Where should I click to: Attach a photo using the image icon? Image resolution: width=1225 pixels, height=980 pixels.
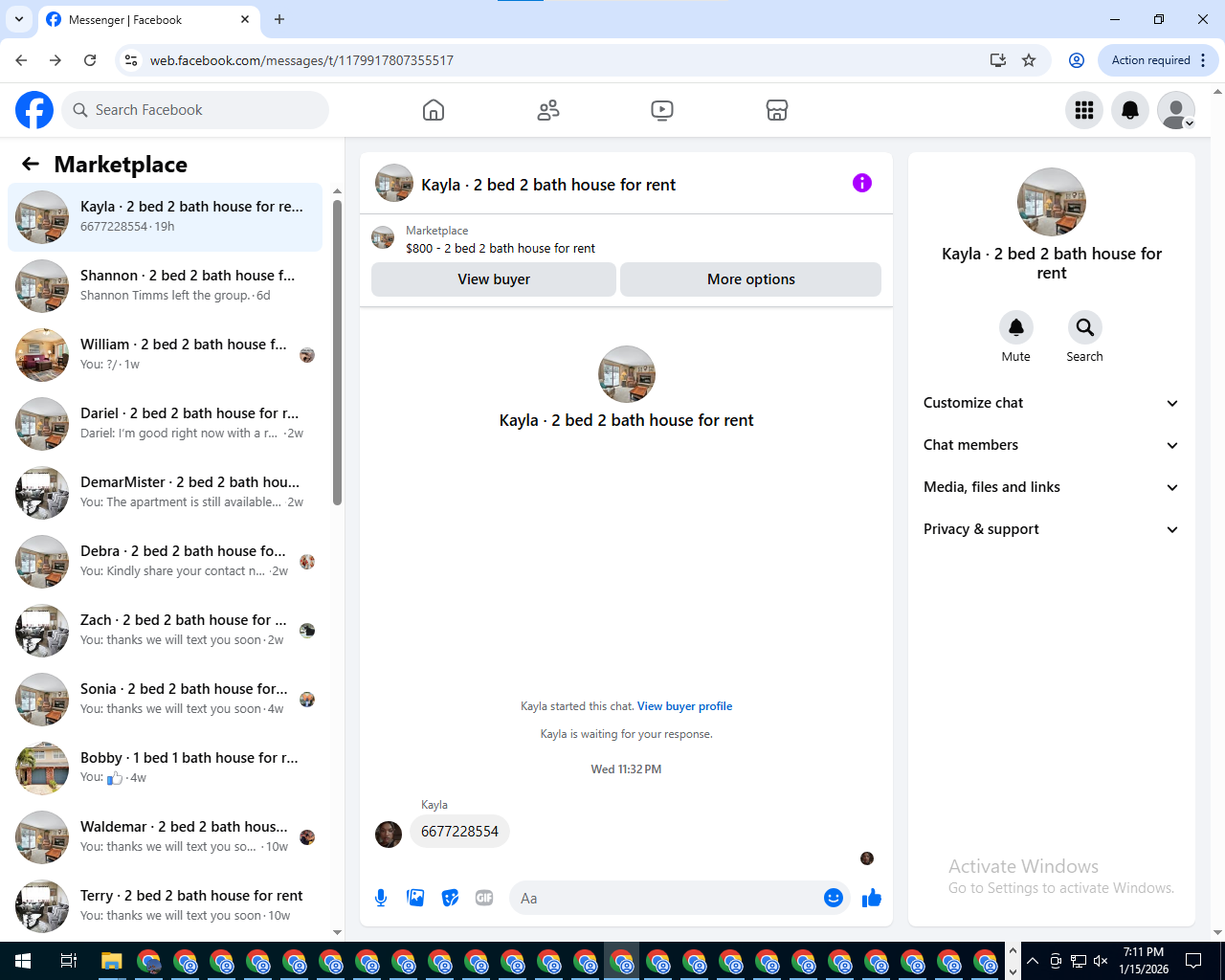pyautogui.click(x=415, y=898)
